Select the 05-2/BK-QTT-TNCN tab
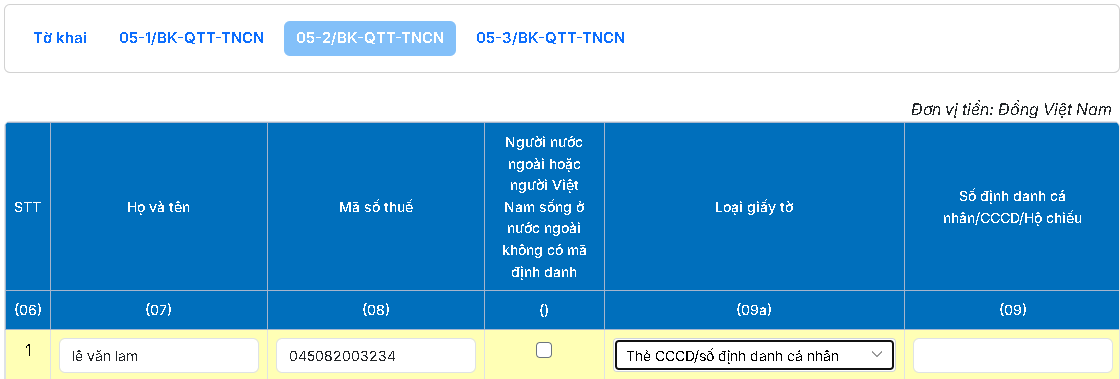This screenshot has width=1120, height=379. pyautogui.click(x=370, y=38)
